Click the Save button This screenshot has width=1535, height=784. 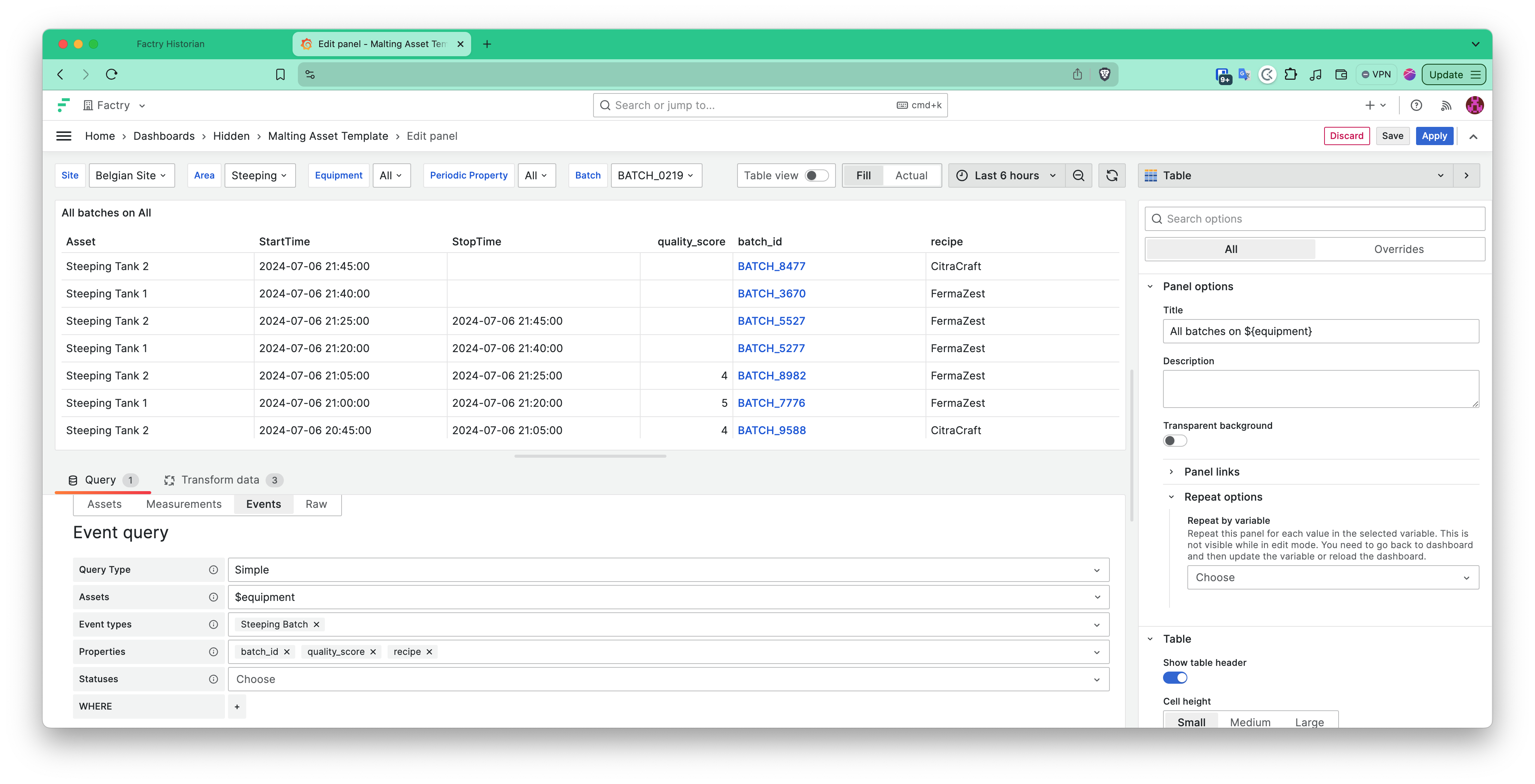tap(1393, 136)
